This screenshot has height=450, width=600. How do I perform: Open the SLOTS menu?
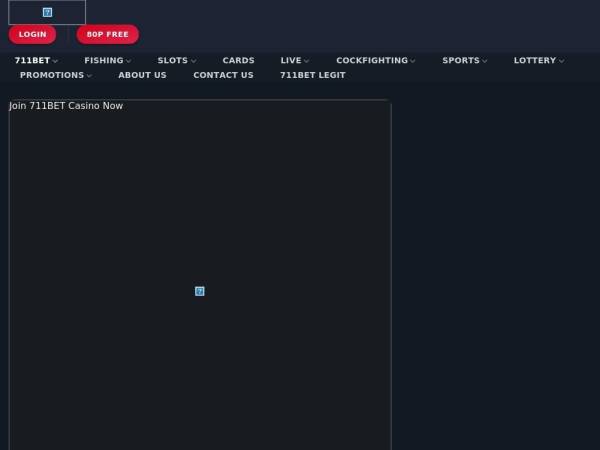coord(173,60)
